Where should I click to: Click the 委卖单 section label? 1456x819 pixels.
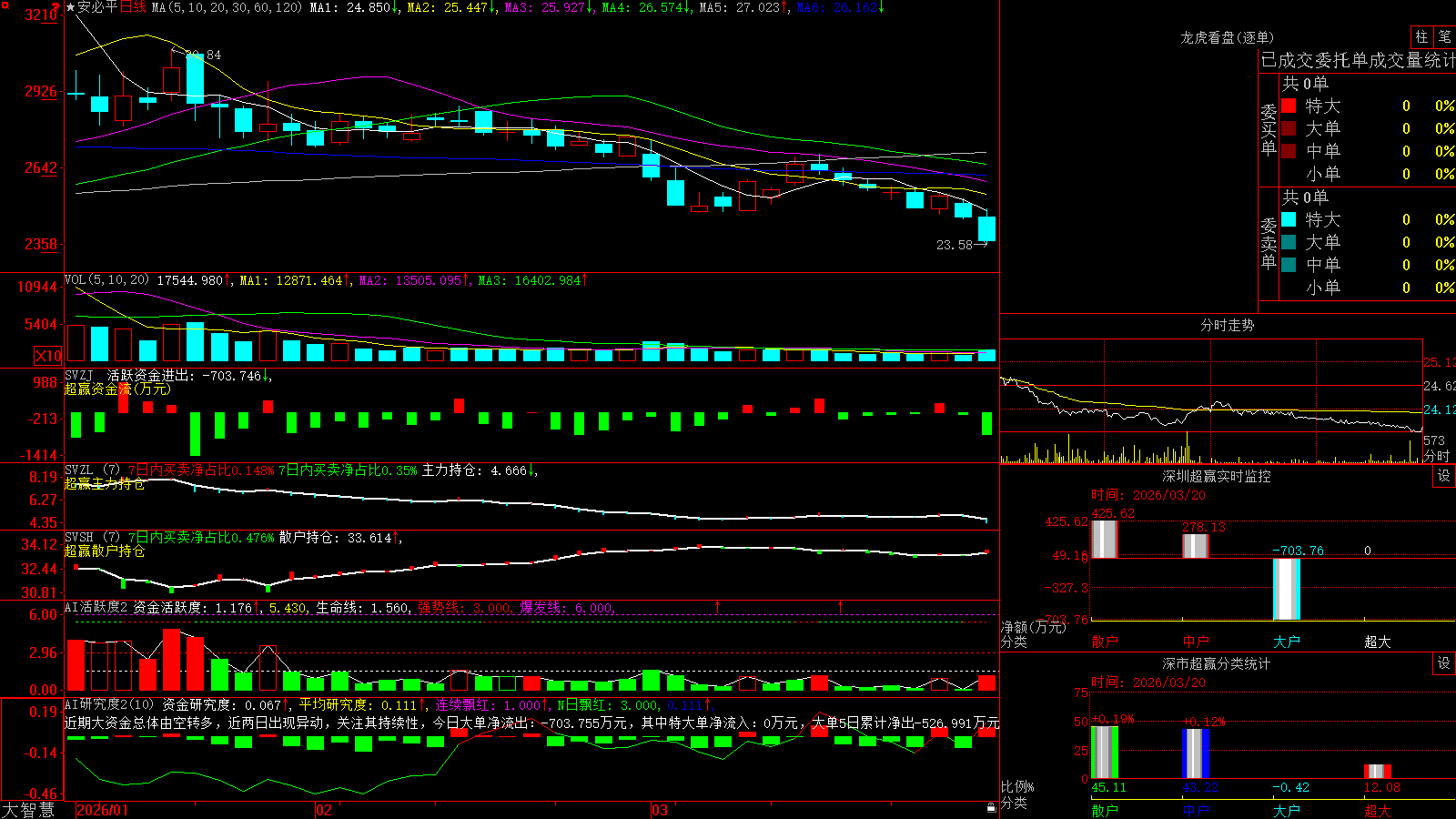coord(1269,244)
